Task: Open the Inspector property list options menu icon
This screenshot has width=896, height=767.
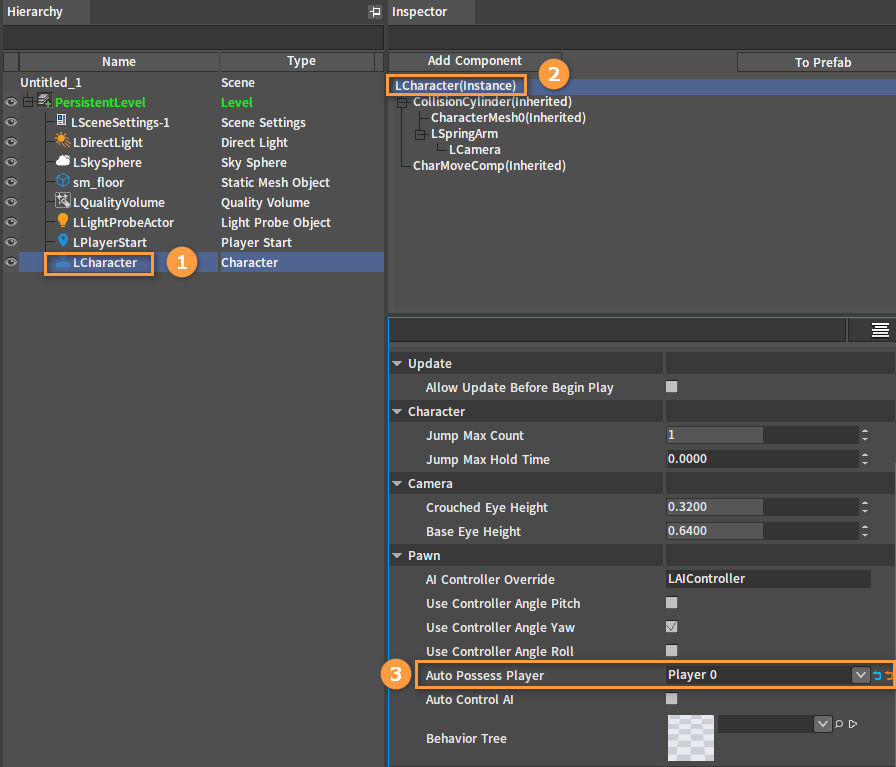Action: pyautogui.click(x=880, y=330)
